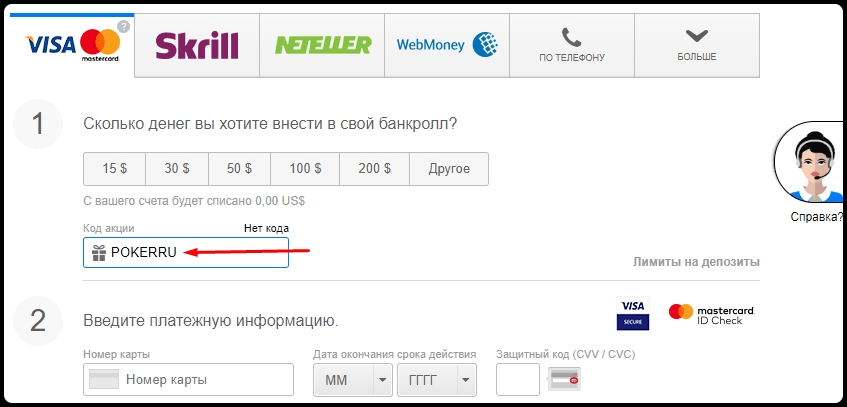Focus the promo code field with POKERRU
This screenshot has height=407, width=847.
tap(195, 253)
